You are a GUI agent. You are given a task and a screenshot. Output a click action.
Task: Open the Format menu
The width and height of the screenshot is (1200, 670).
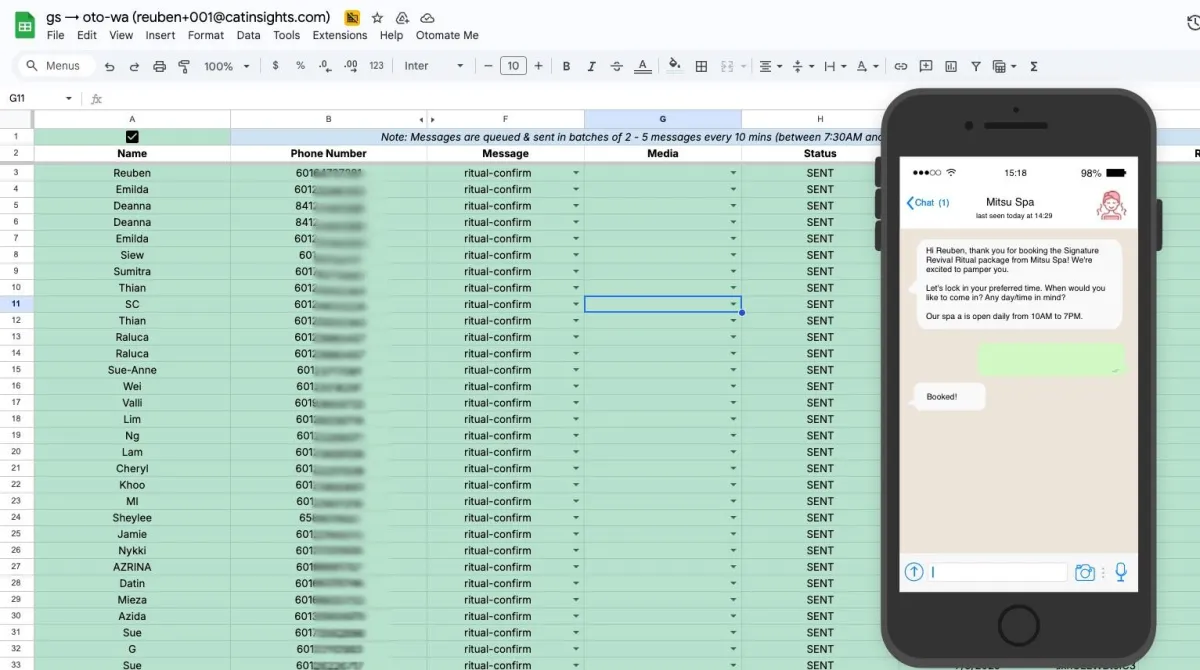pyautogui.click(x=206, y=35)
